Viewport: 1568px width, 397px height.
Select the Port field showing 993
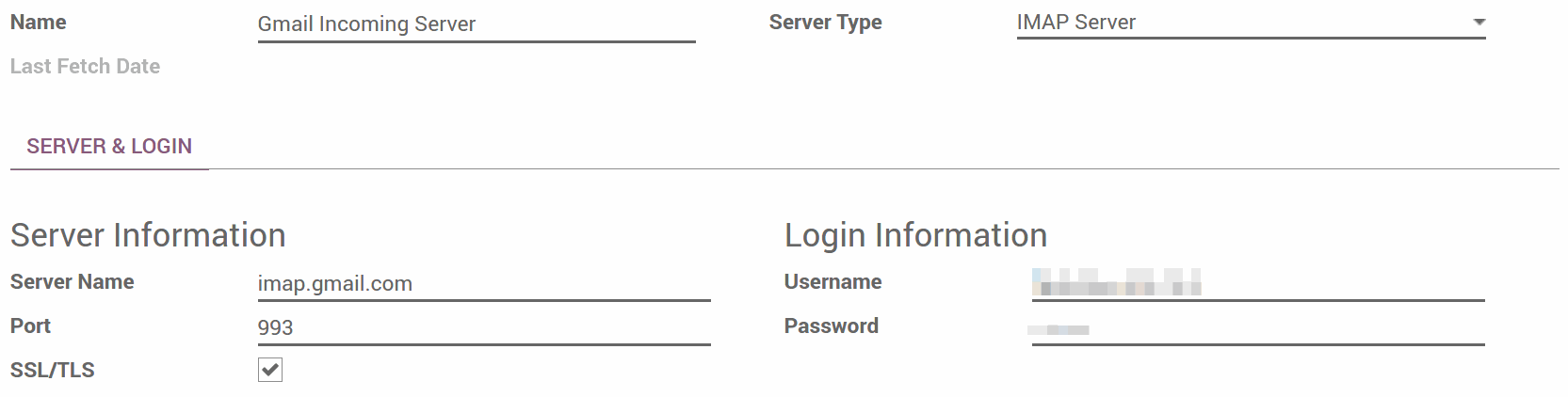483,327
